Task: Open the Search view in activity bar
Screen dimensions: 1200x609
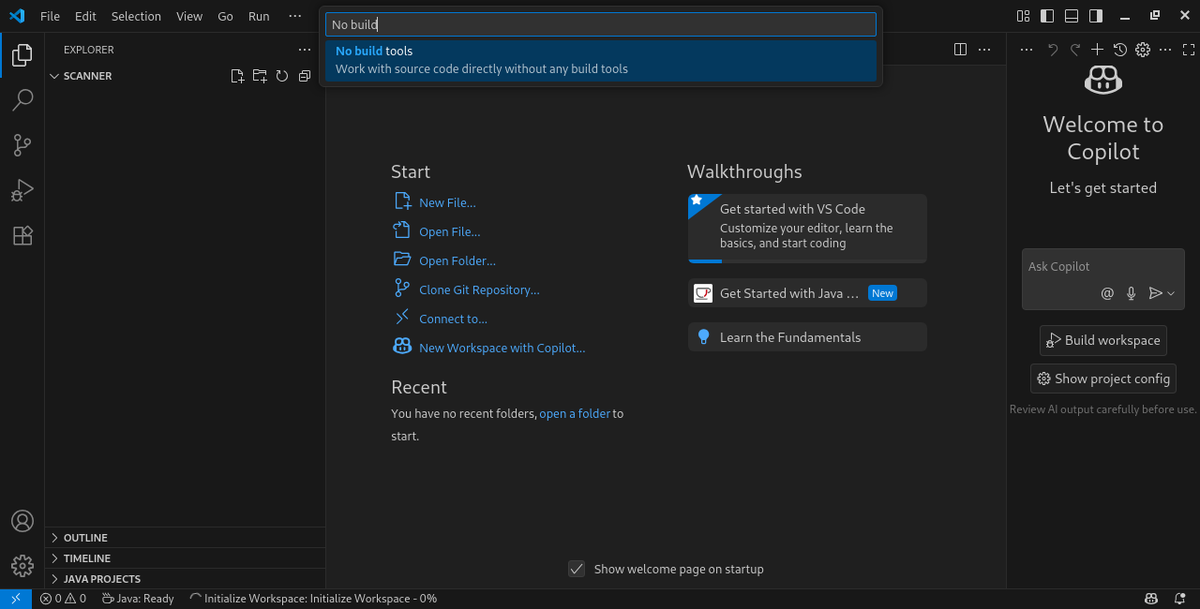Action: point(22,100)
